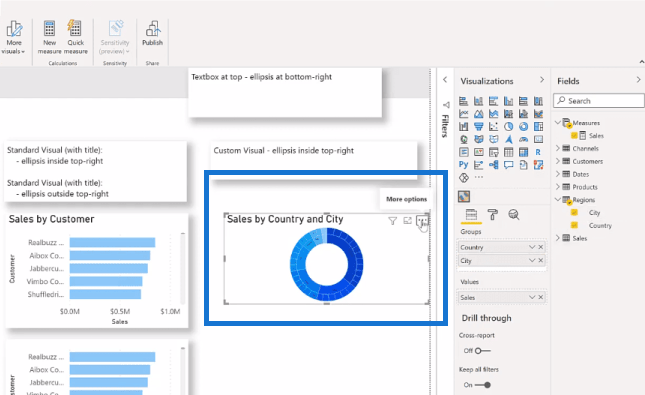Select the Card visual
This screenshot has height=395, width=645.
pos(538,139)
